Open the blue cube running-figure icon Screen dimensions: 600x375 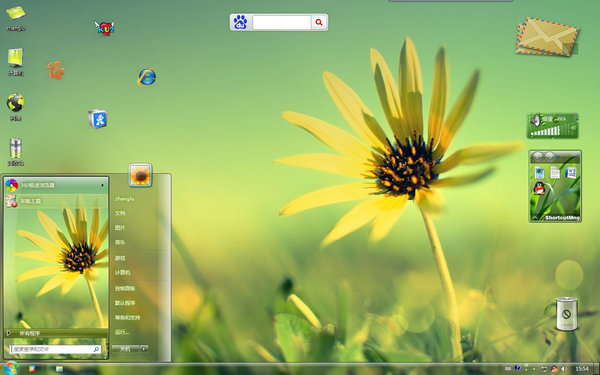98,119
